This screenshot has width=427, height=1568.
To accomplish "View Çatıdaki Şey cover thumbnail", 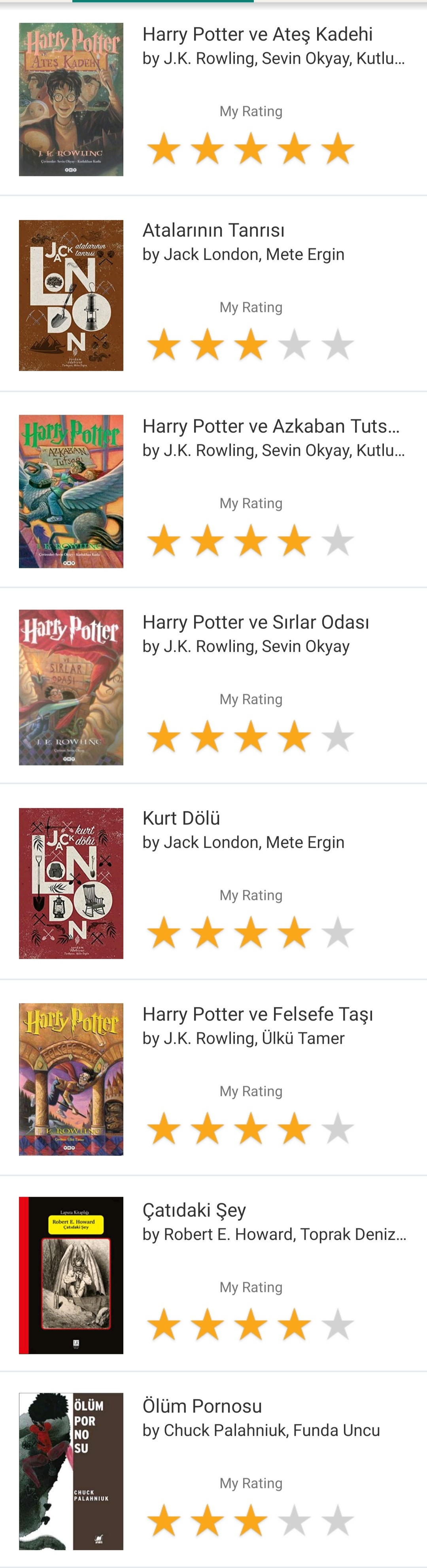I will (x=71, y=1275).
